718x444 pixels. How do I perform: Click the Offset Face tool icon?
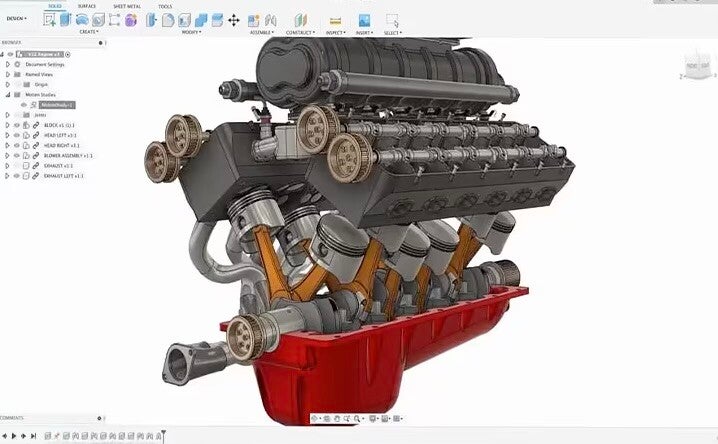click(x=217, y=20)
